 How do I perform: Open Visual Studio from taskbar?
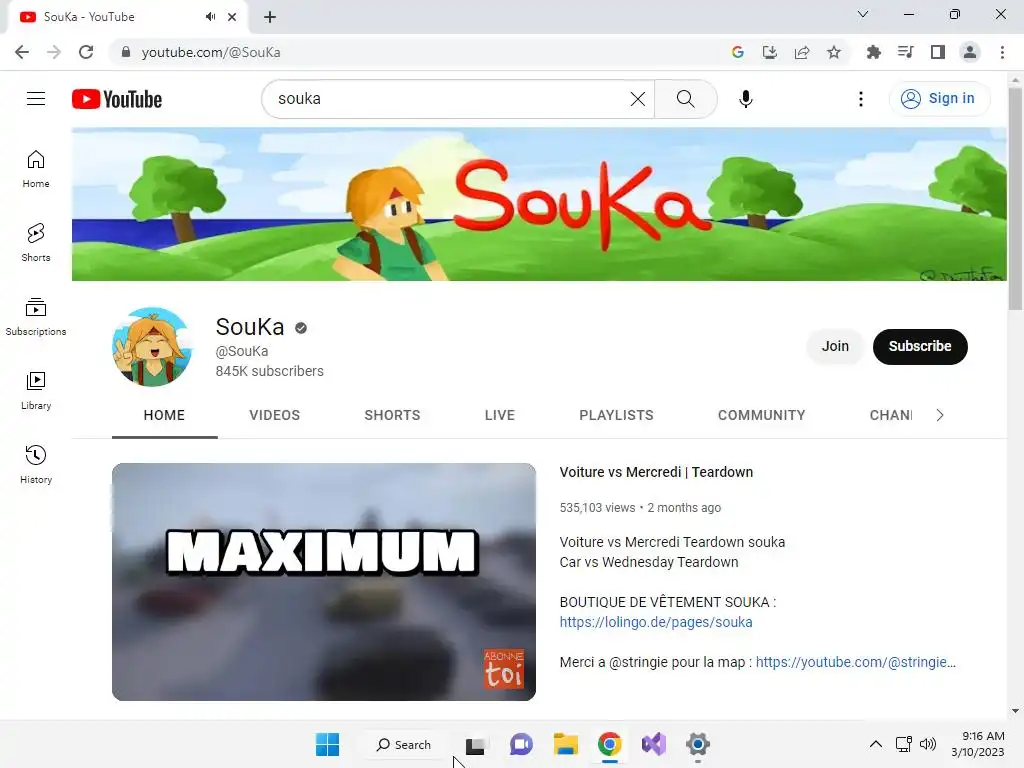(x=654, y=744)
